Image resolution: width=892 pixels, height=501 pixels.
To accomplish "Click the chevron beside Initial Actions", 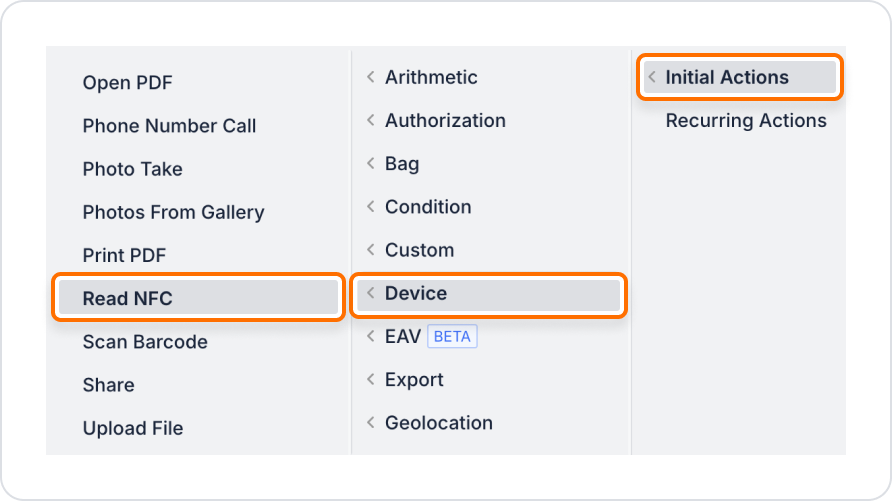I will point(653,77).
